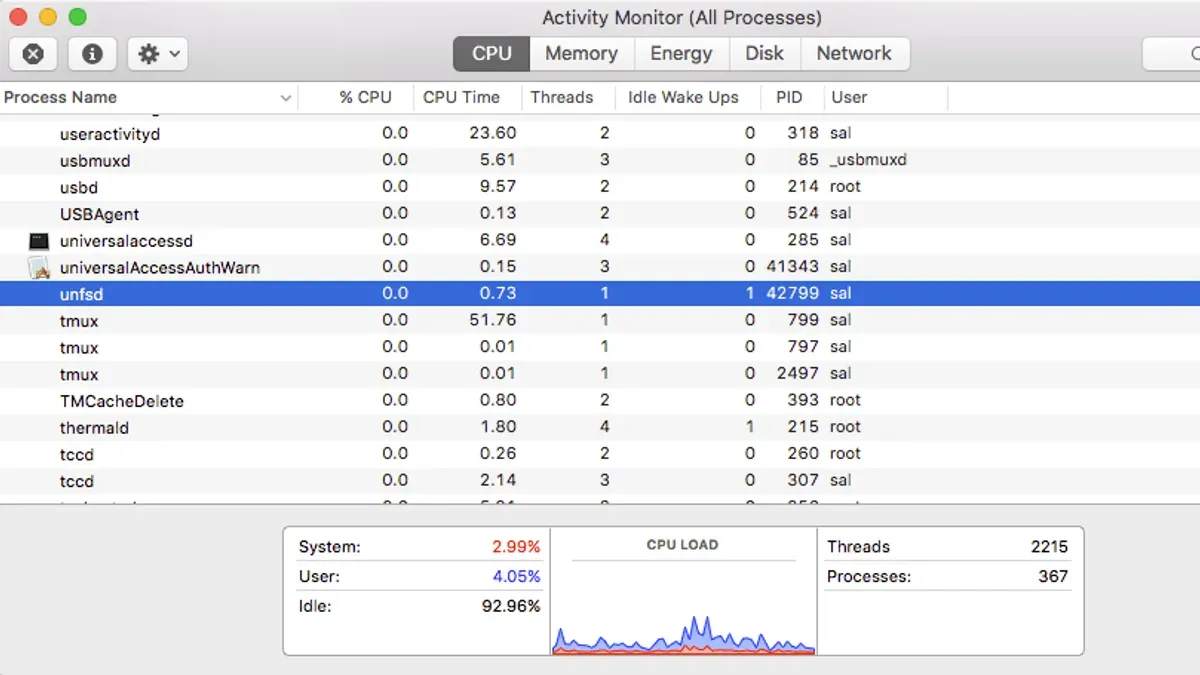Select the usbd process row
The height and width of the screenshot is (675, 1200).
[600, 187]
